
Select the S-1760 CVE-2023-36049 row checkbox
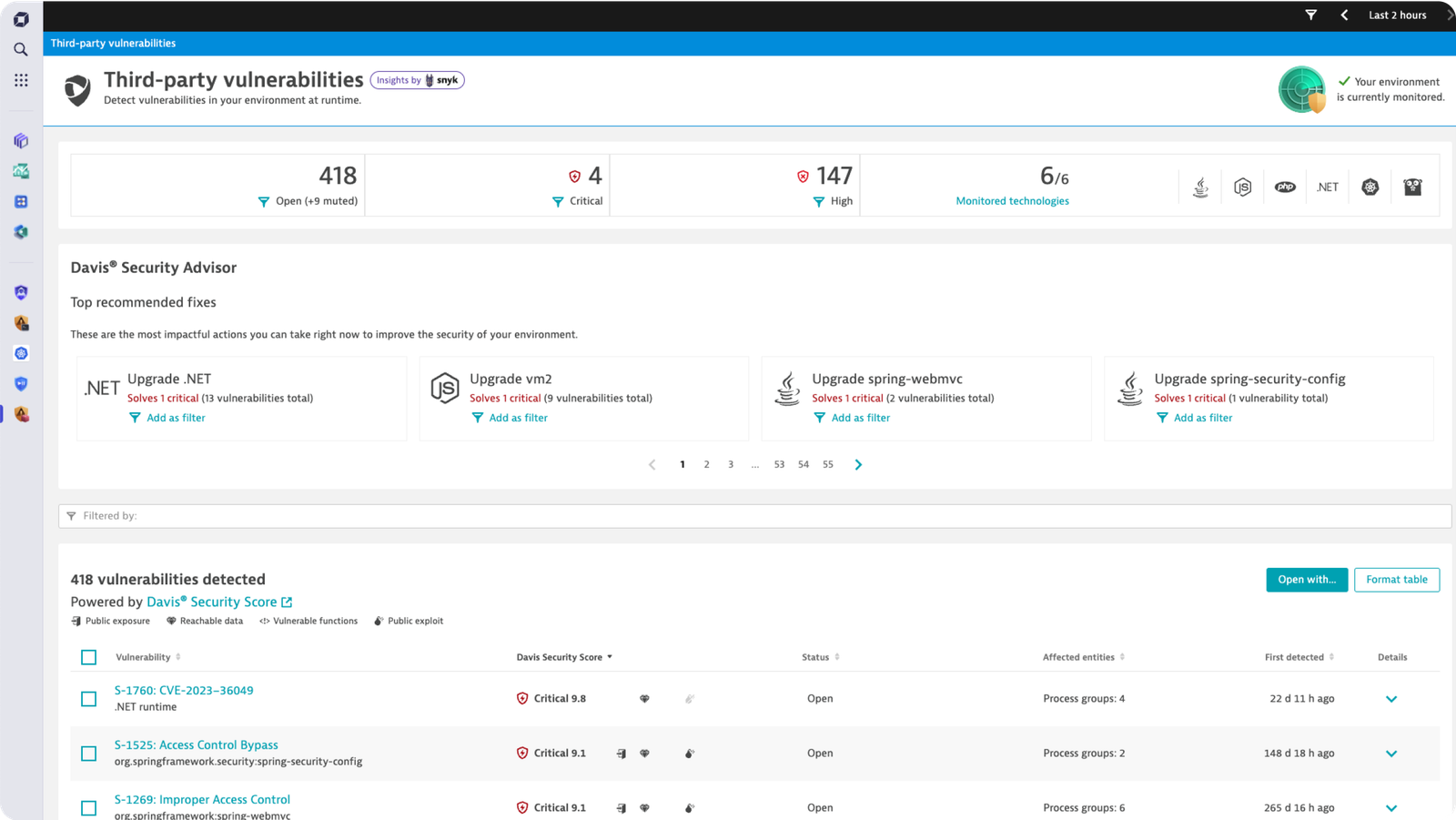pos(88,699)
